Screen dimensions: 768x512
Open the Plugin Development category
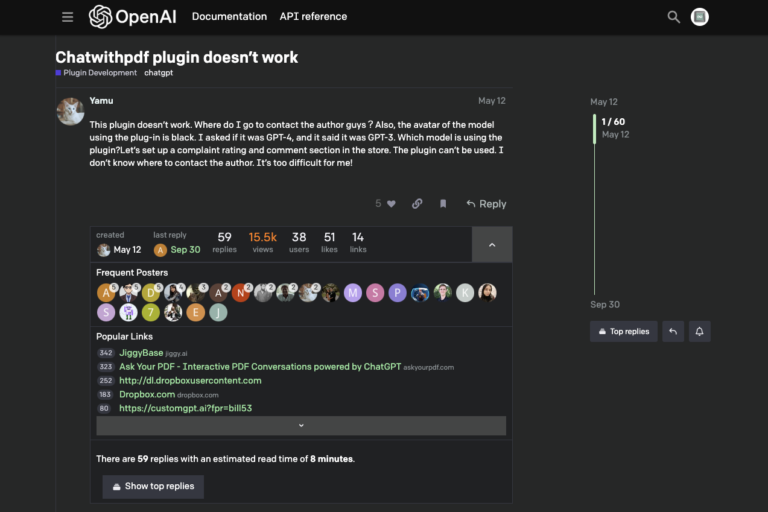(100, 73)
